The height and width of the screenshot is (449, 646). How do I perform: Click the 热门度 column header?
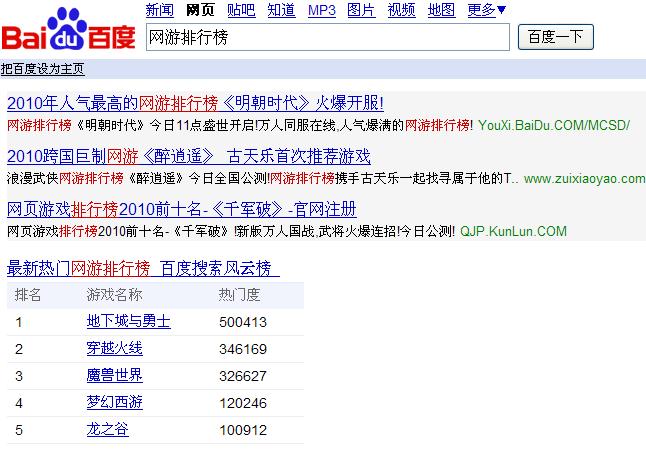[x=239, y=295]
